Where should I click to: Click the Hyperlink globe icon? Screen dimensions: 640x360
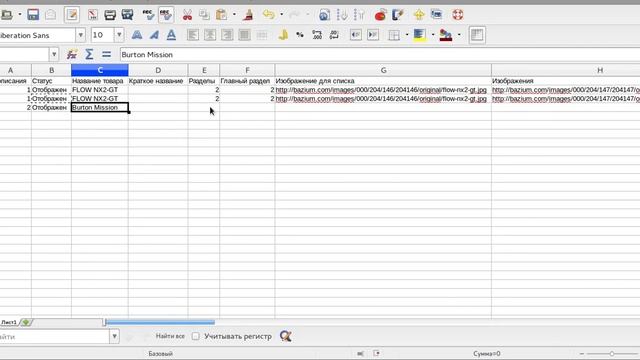(324, 15)
